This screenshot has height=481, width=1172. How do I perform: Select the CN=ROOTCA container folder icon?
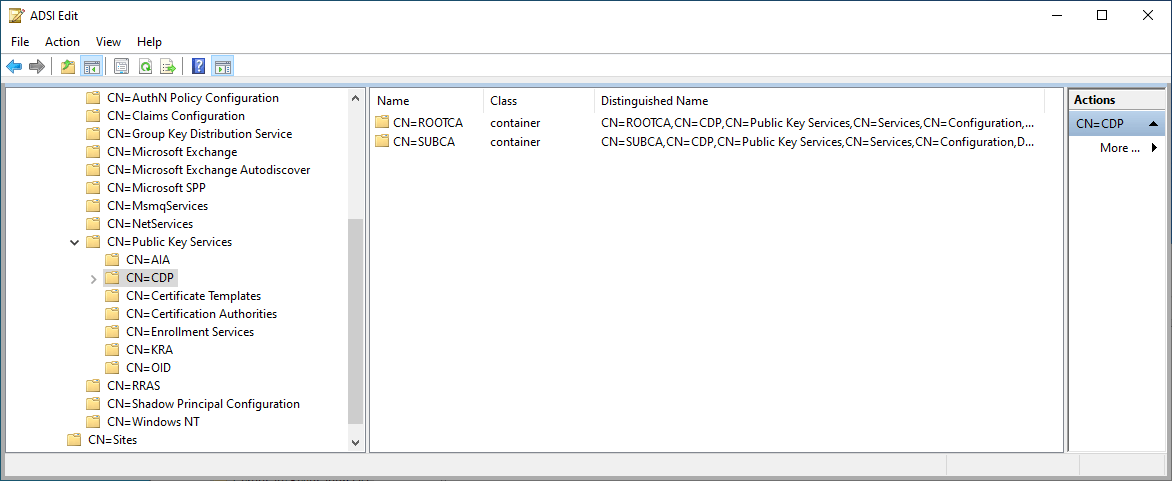pyautogui.click(x=381, y=123)
